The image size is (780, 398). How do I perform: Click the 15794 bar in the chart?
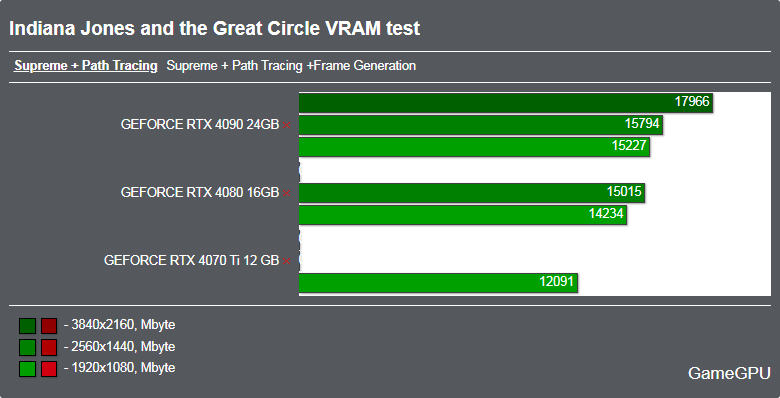click(481, 124)
